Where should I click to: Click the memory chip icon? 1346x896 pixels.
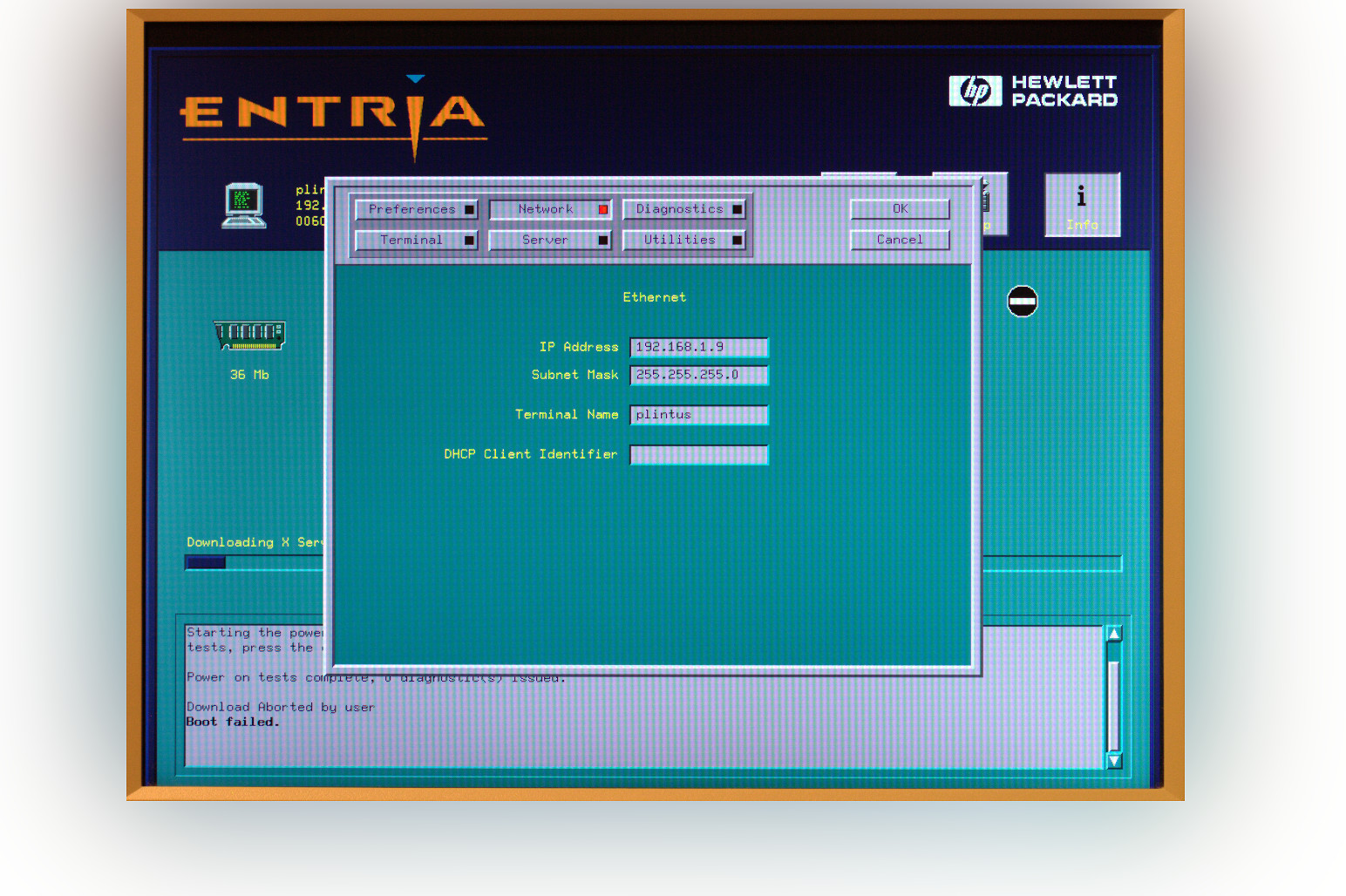[x=249, y=335]
